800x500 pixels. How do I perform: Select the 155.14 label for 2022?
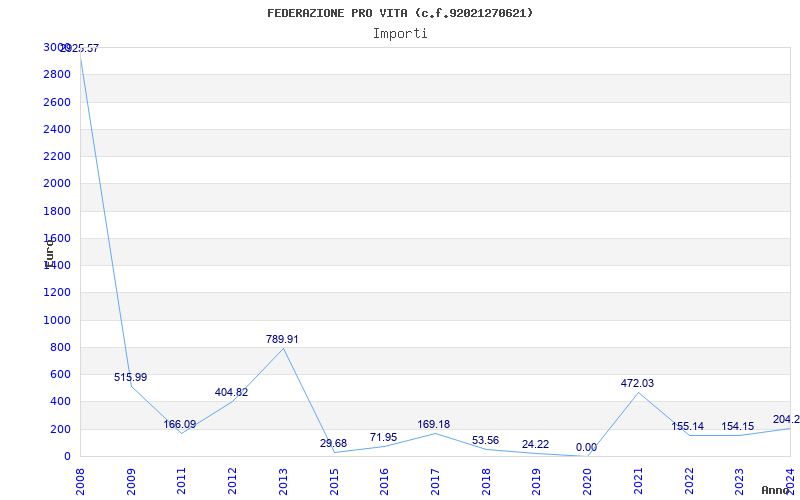687,427
